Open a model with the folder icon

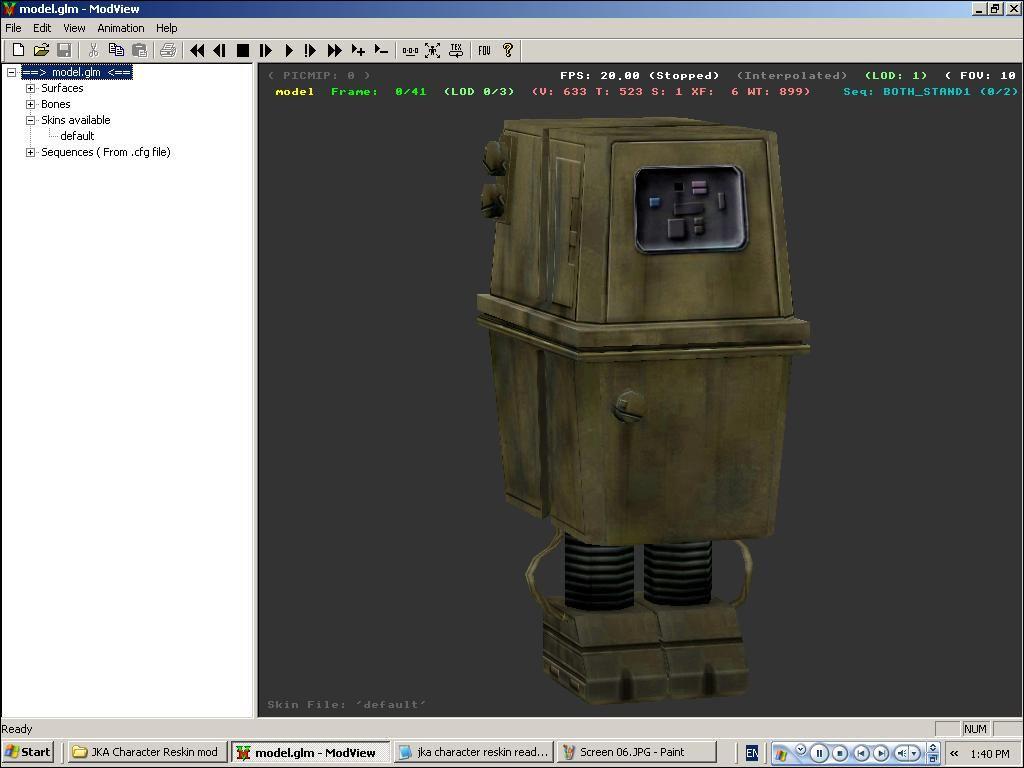point(41,50)
